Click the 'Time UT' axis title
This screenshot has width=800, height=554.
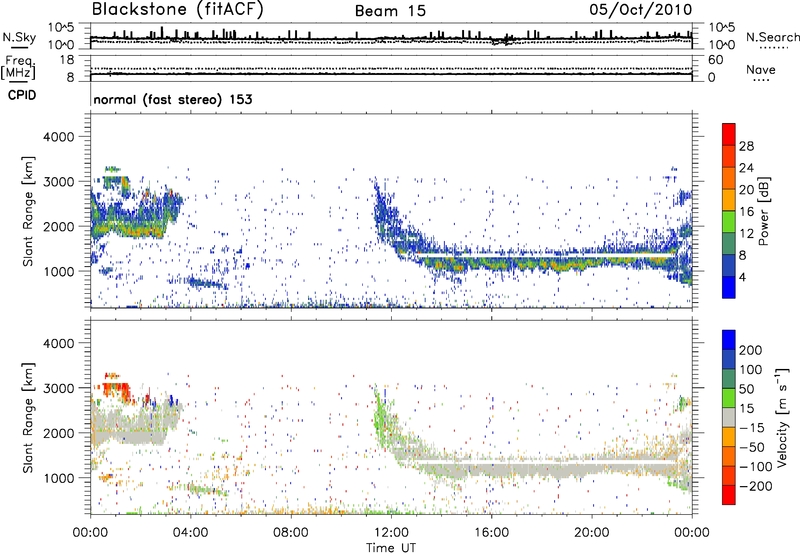[391, 548]
